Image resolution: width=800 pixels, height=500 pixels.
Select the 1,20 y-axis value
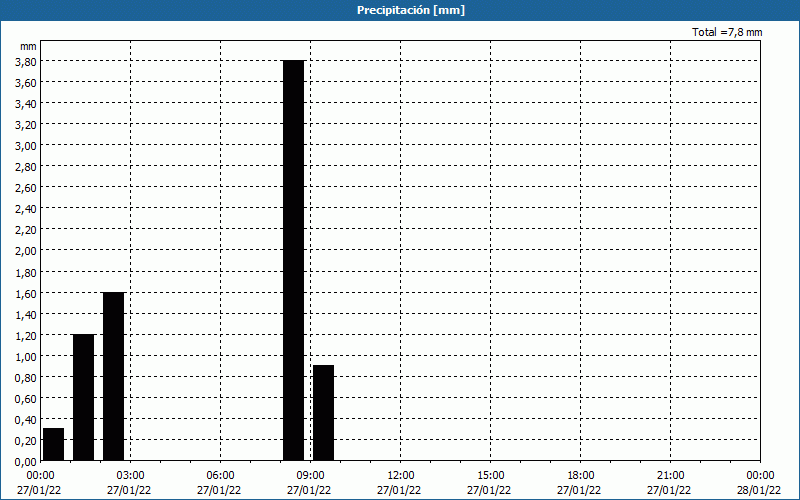click(x=26, y=335)
